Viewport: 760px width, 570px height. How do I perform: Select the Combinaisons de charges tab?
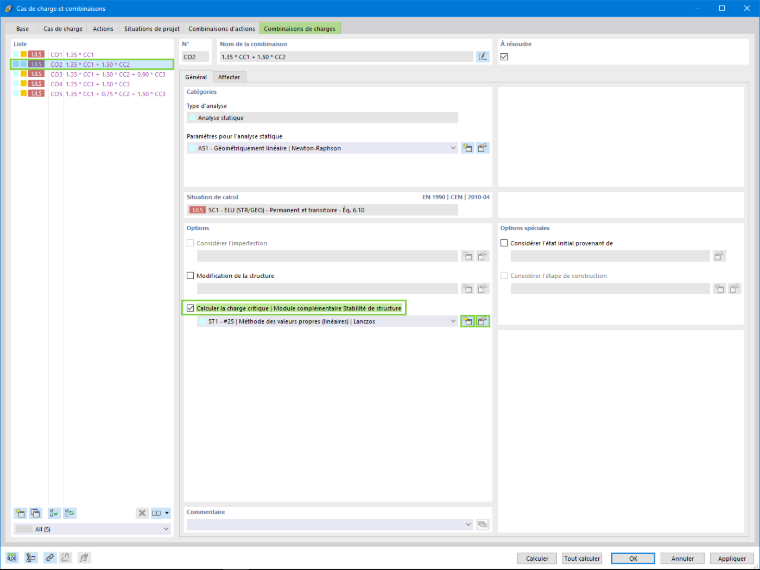300,29
